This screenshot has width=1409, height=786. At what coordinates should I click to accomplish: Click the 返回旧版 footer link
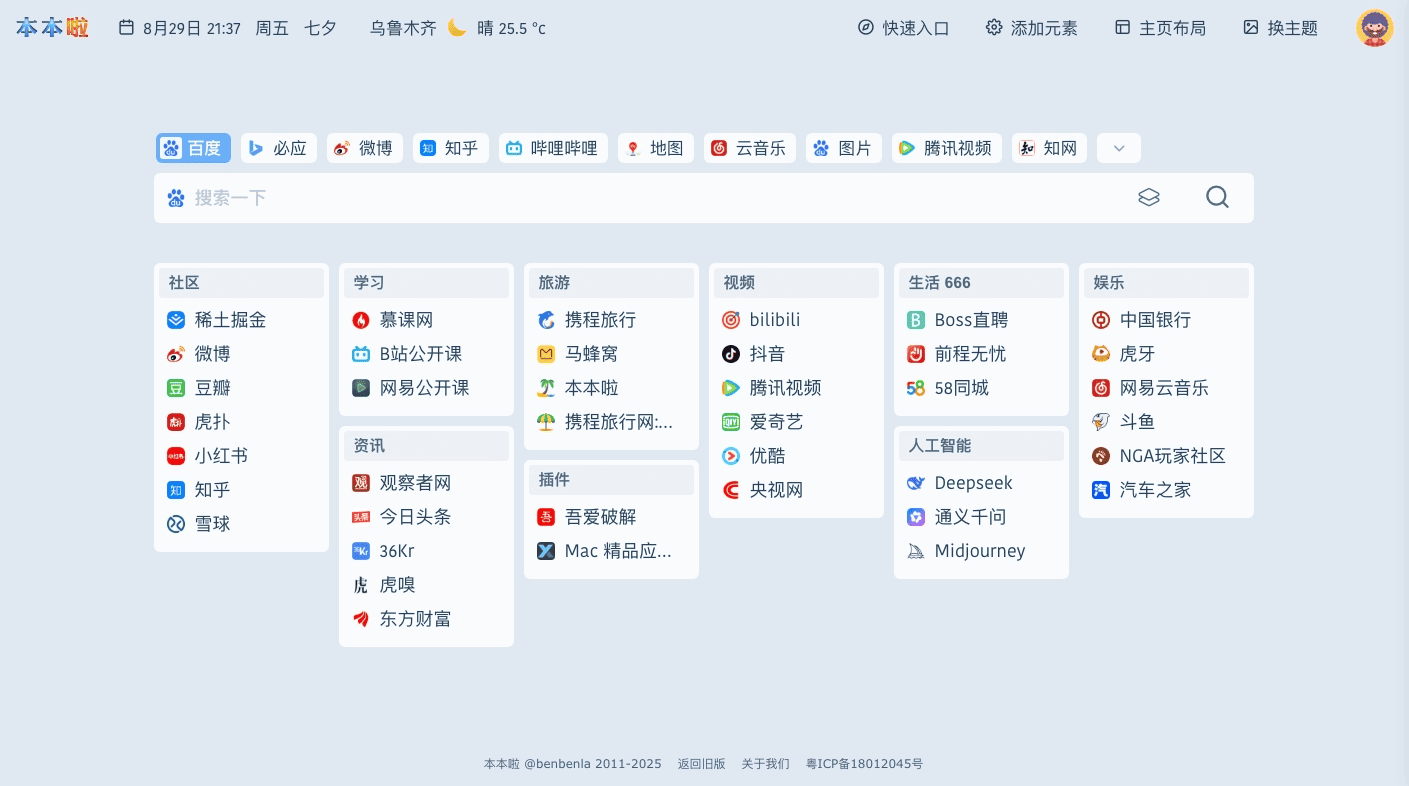(701, 764)
